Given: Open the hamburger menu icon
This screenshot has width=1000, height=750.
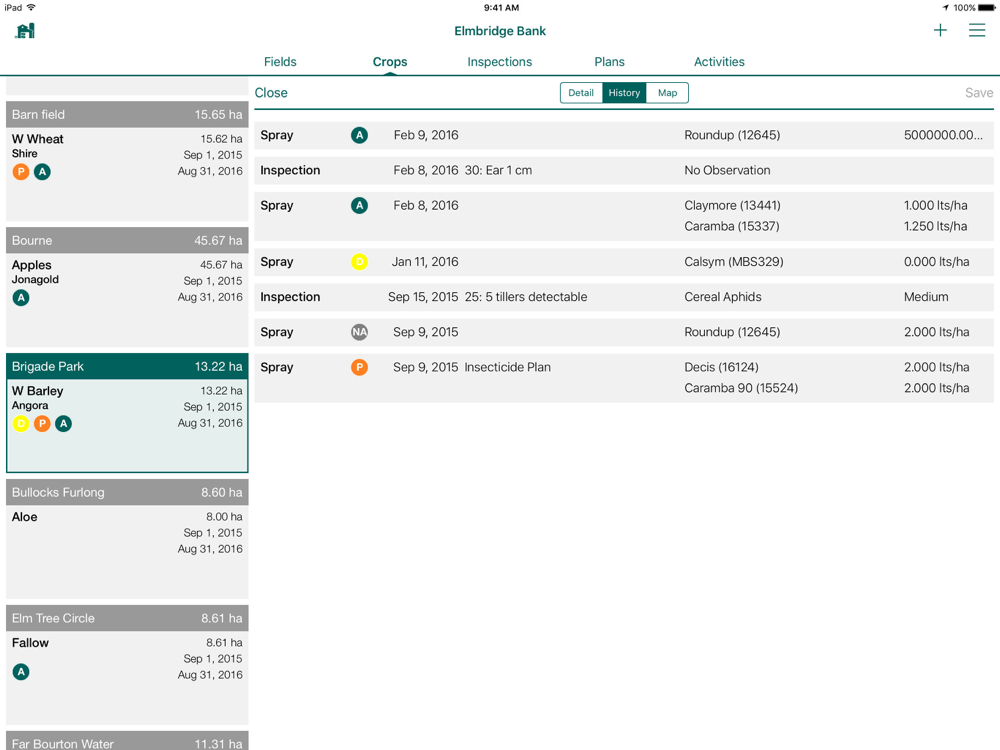Looking at the screenshot, I should pos(977,30).
